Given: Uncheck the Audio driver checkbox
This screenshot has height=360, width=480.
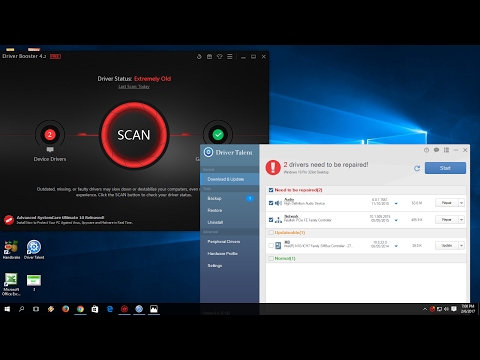Looking at the screenshot, I should click(271, 203).
